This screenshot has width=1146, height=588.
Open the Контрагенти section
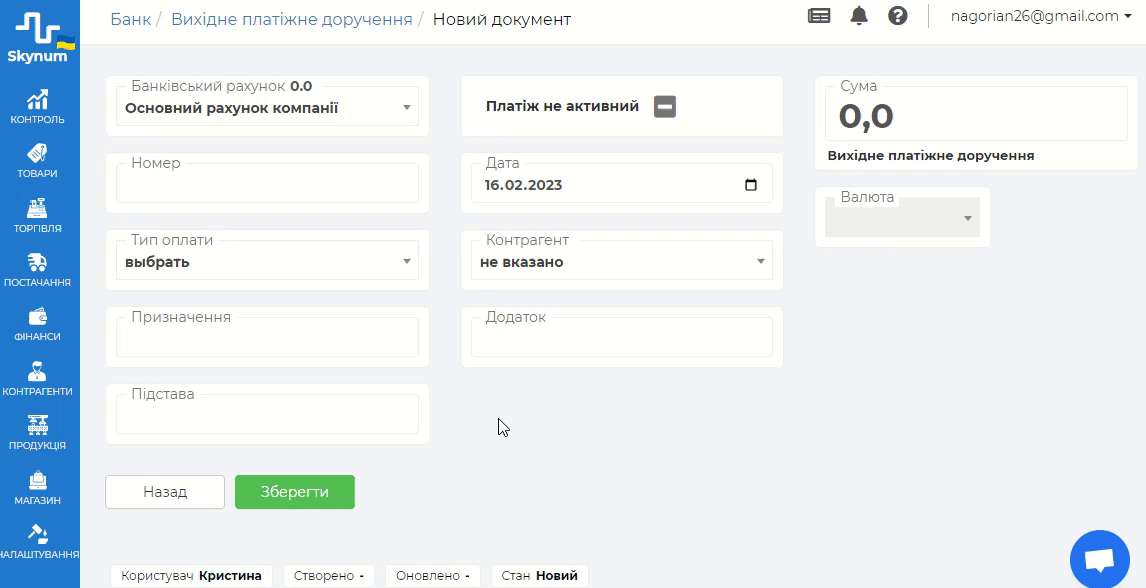[x=38, y=379]
